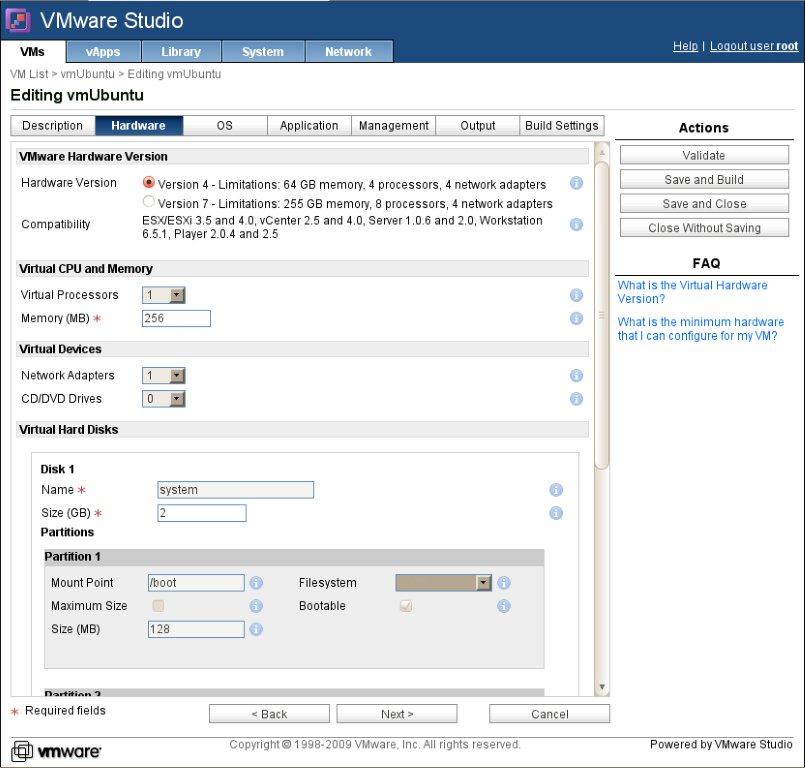Screen dimensions: 805x768
Task: Click the Memory (MB) input field
Action: (x=176, y=318)
